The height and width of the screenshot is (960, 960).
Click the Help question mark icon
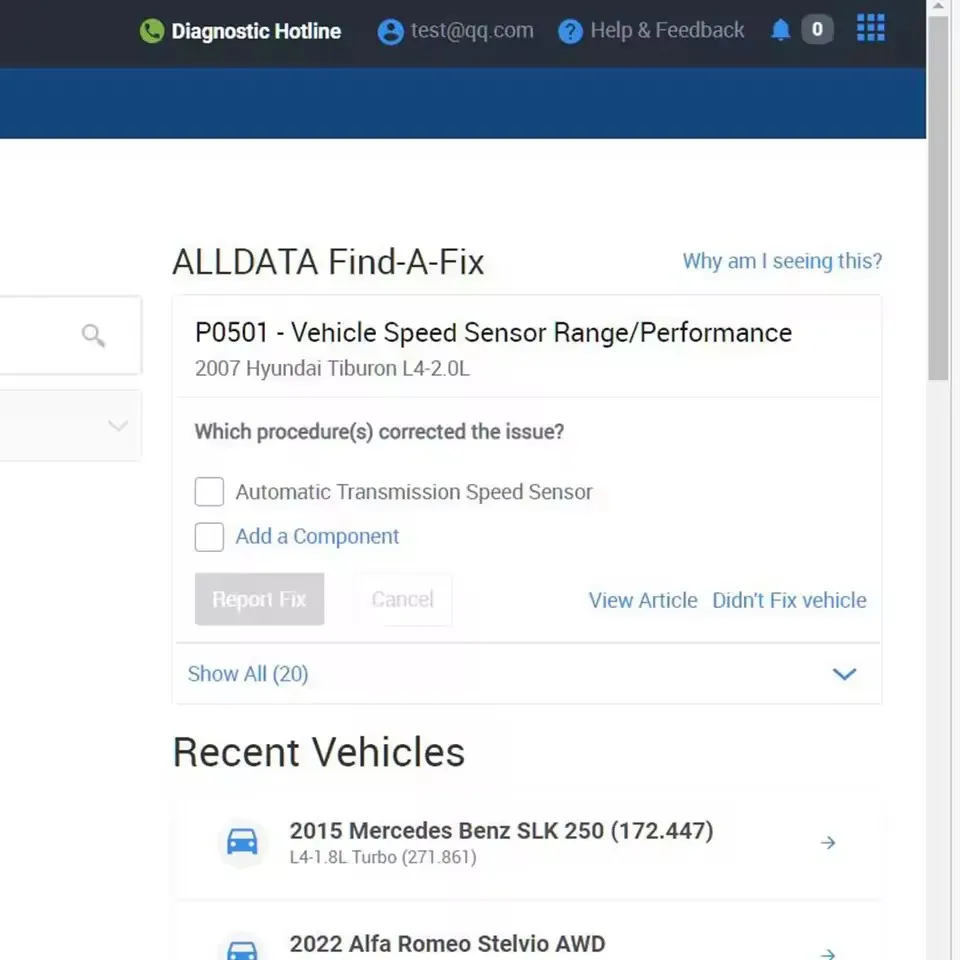point(570,31)
